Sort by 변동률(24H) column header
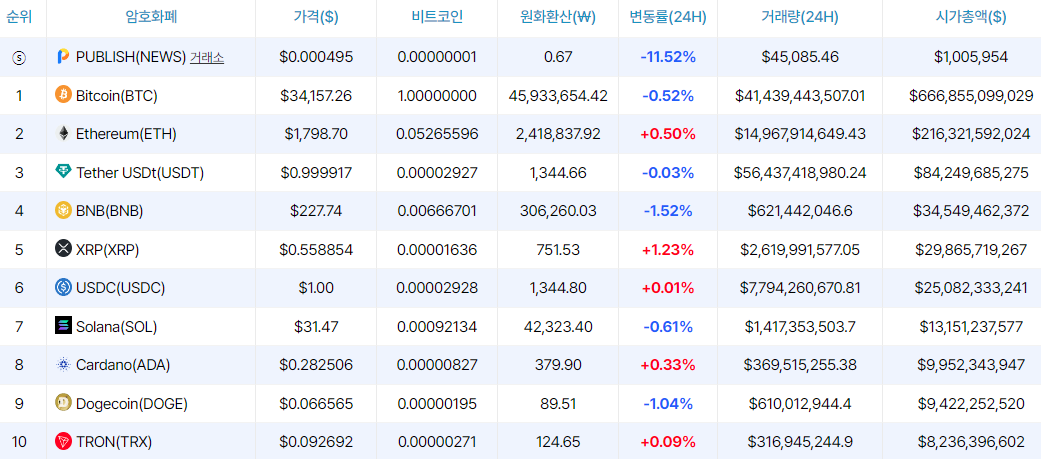 [668, 17]
